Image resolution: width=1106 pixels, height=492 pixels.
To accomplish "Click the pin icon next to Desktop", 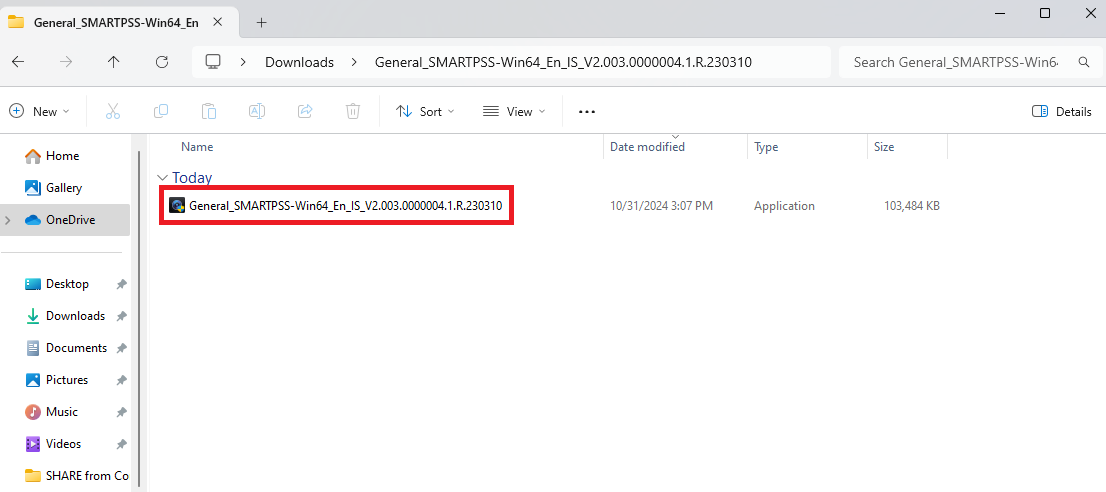I will [121, 284].
